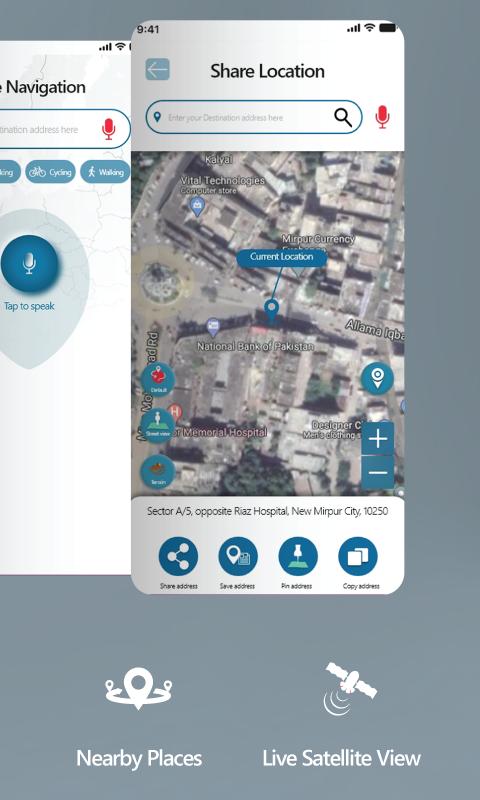Zoom out with the minus button
The image size is (480, 800).
[377, 472]
